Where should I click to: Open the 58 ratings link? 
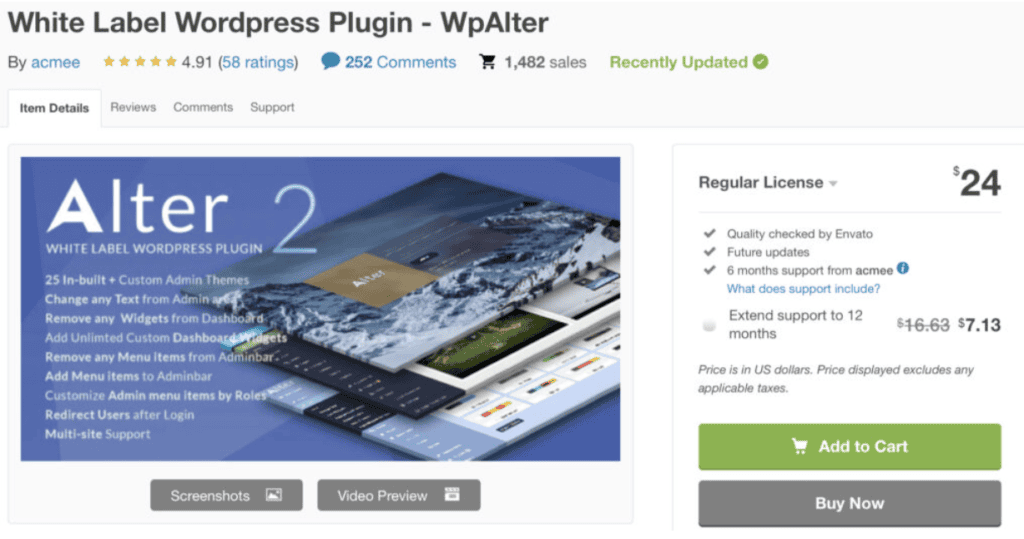(x=258, y=62)
